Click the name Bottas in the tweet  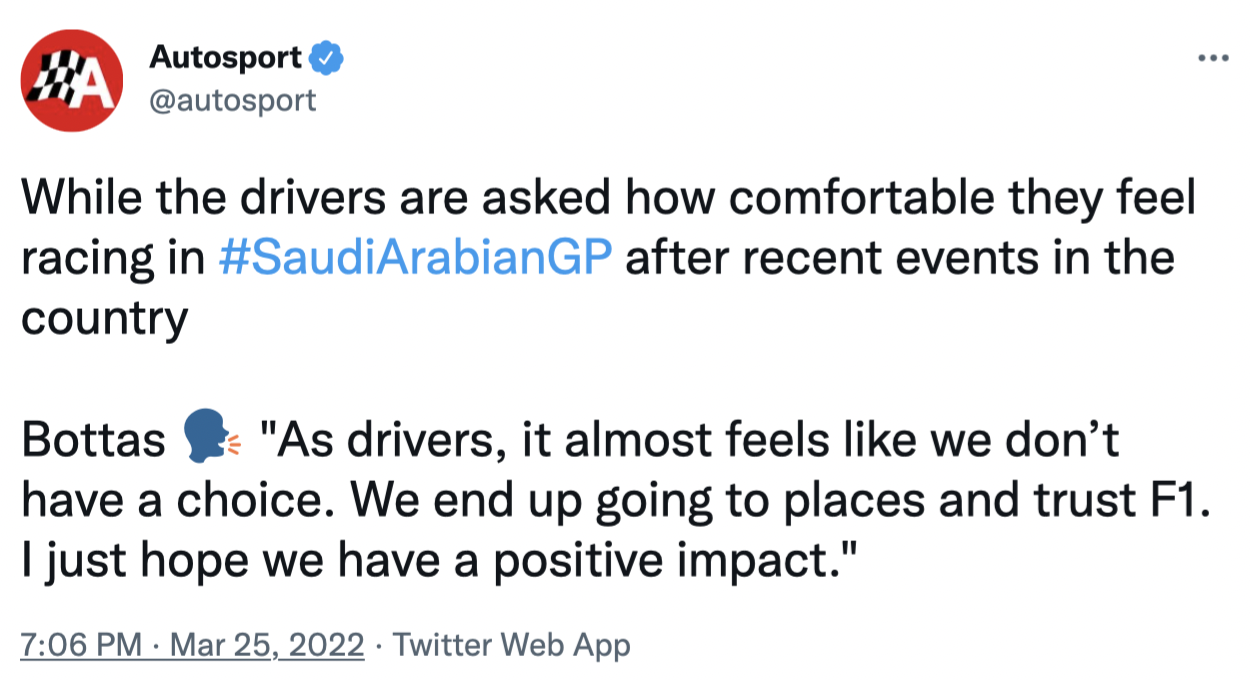tap(93, 441)
